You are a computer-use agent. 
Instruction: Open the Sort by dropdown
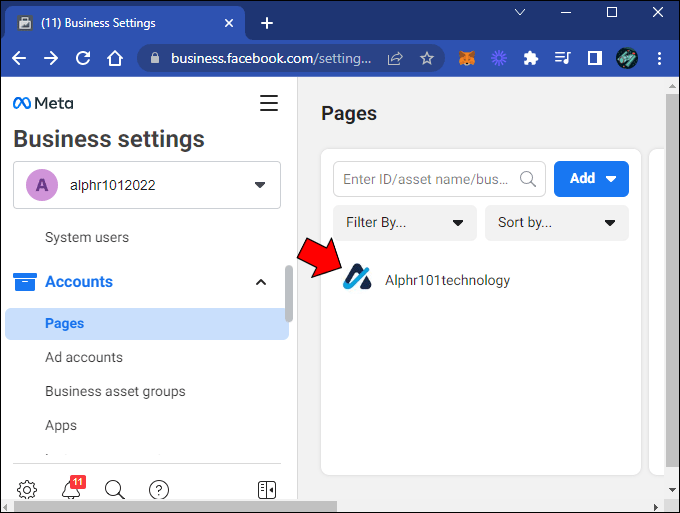[556, 223]
